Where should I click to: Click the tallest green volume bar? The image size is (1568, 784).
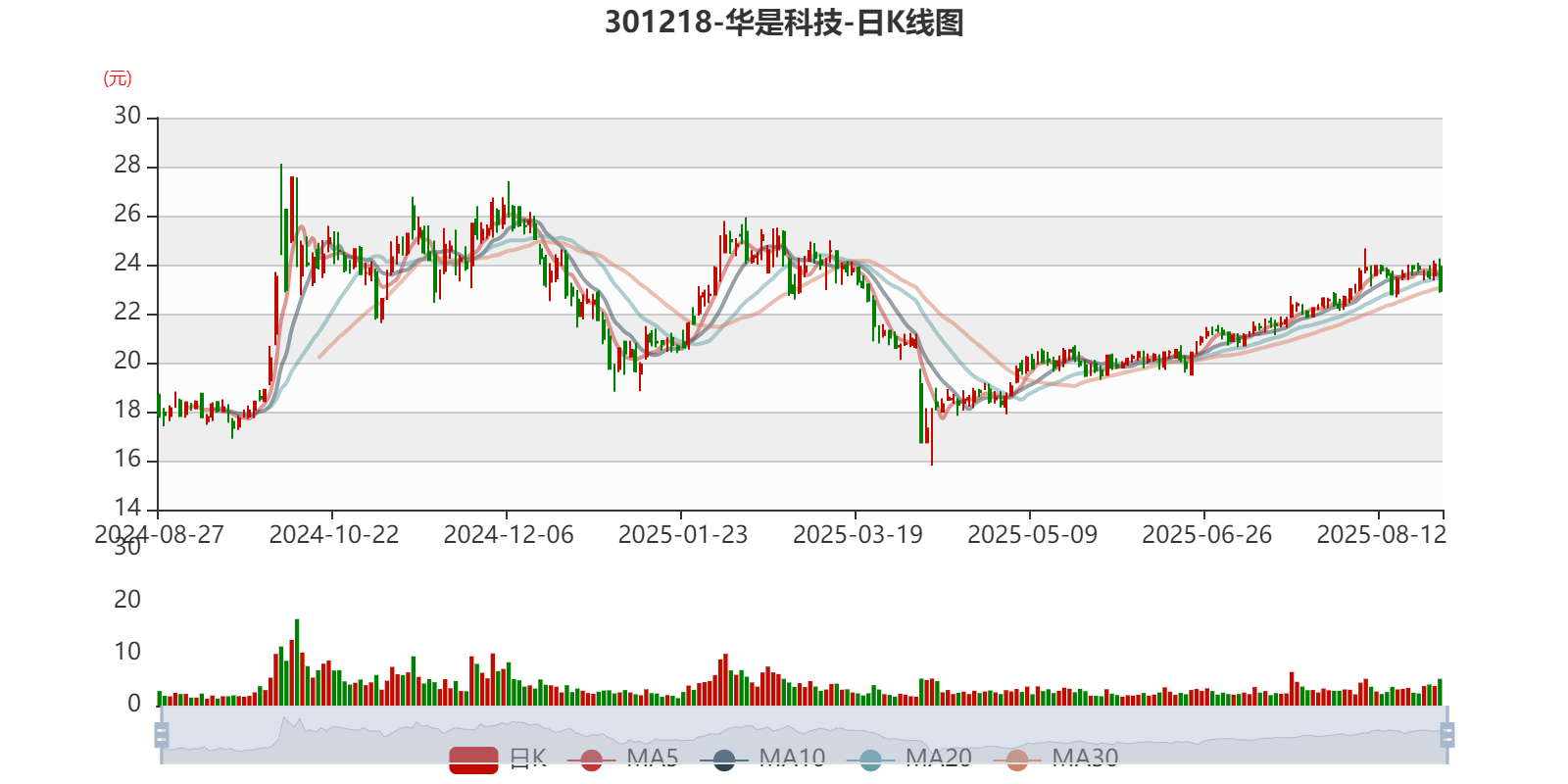coord(297,662)
